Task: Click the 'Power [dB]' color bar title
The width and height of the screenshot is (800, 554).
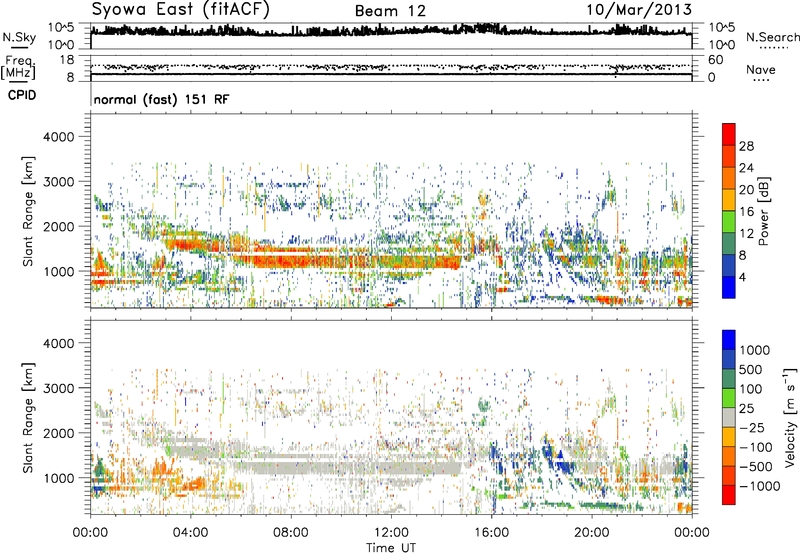Action: click(x=763, y=211)
